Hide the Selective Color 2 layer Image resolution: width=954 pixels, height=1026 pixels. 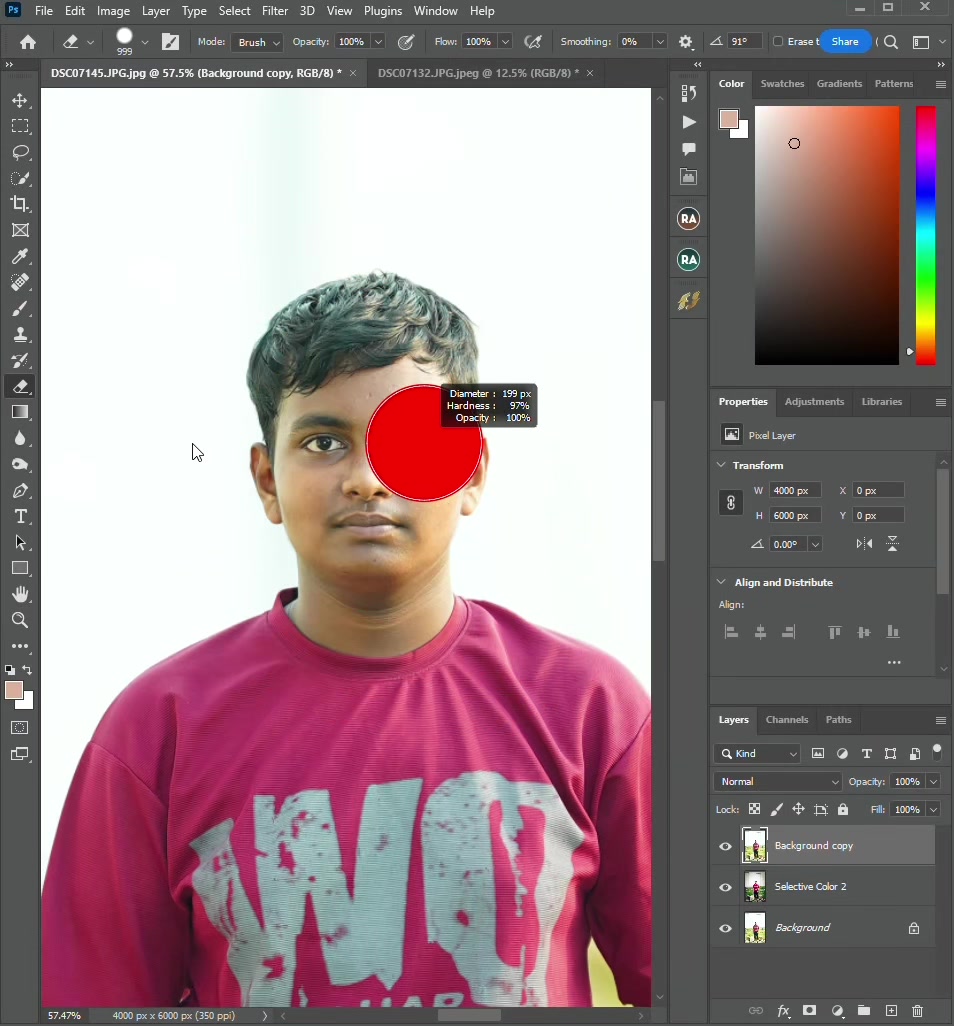pyautogui.click(x=726, y=887)
